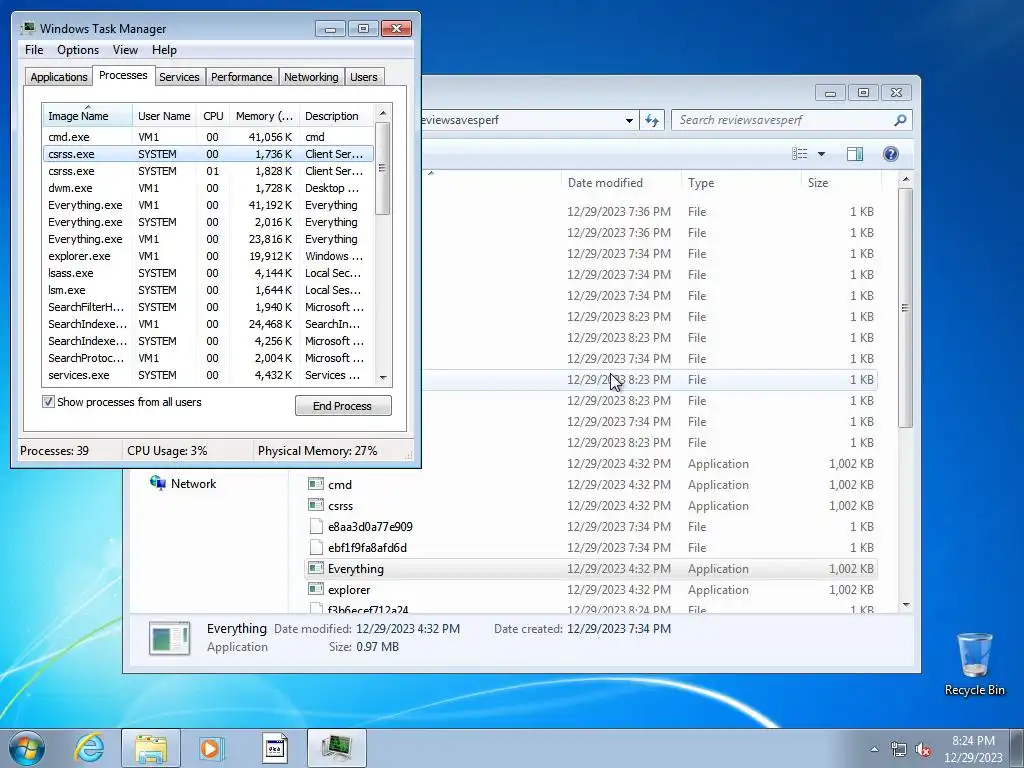Switch to the Users tab
Screen dimensions: 1024x768
tap(363, 77)
